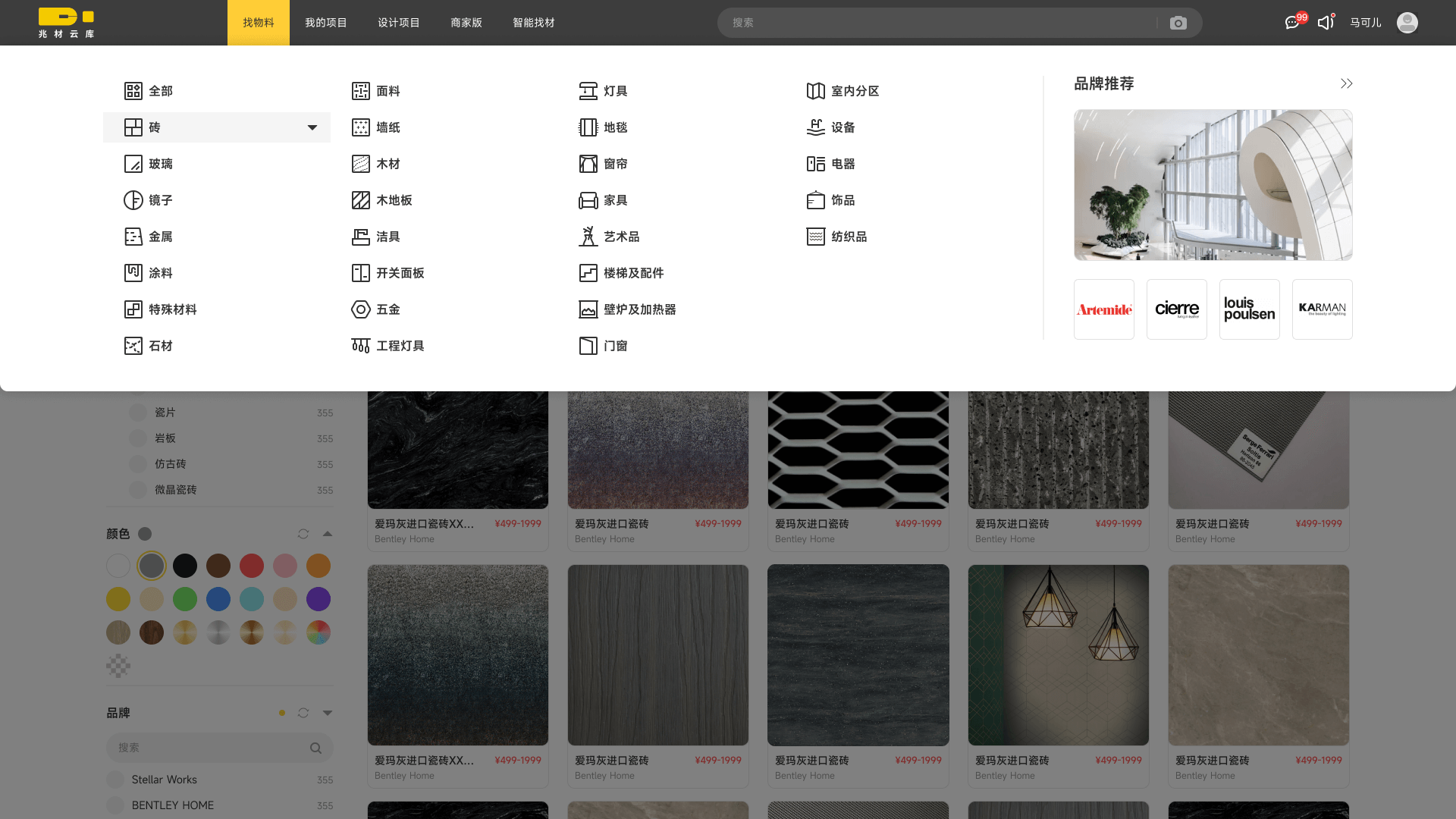Check the 微晶瓷砖 filter radio
The width and height of the screenshot is (1456, 819).
coord(138,490)
